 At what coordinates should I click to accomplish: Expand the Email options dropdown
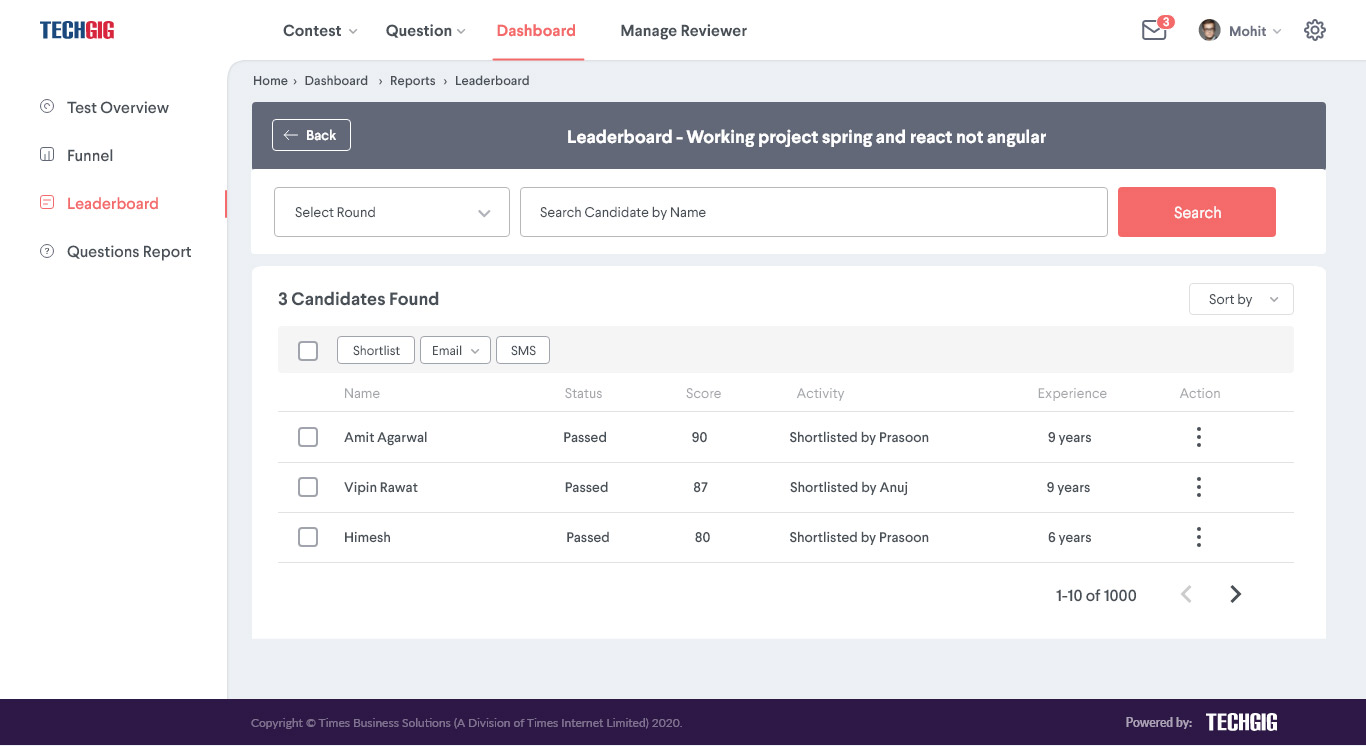pyautogui.click(x=455, y=350)
